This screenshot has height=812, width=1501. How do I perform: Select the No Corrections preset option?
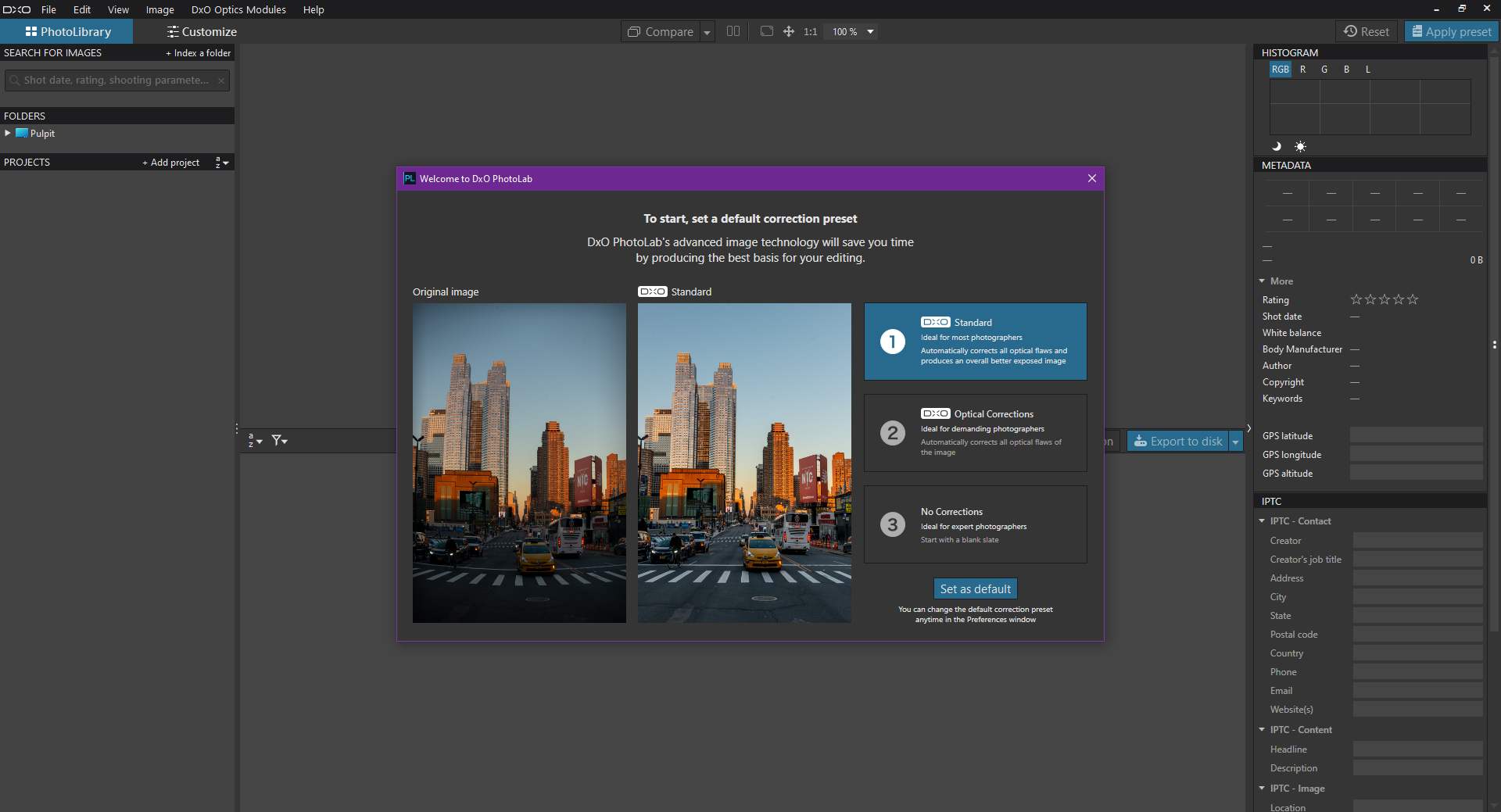click(x=975, y=524)
